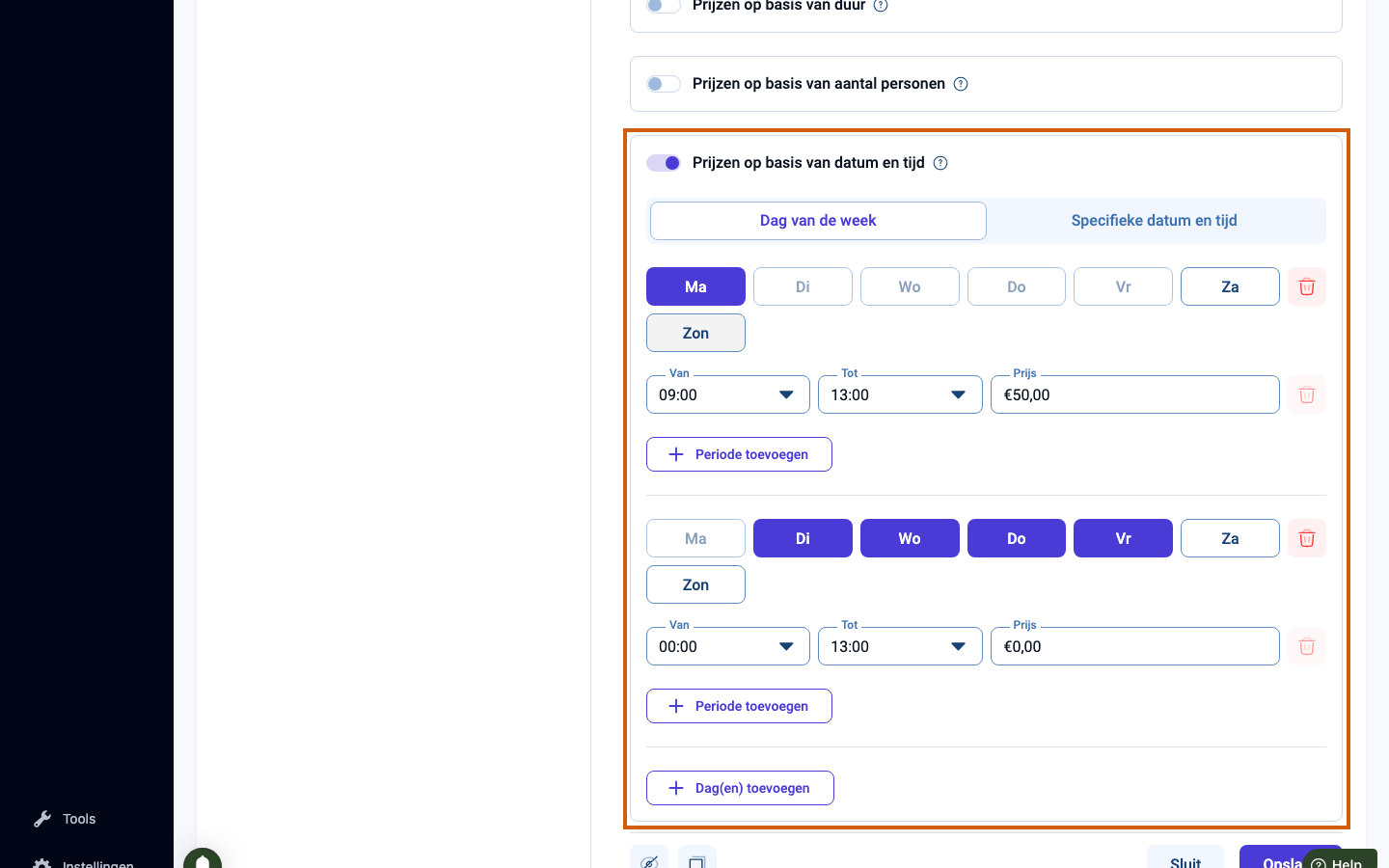Deselect Do in the second day group
Screen dimensions: 1389x868
1017,538
